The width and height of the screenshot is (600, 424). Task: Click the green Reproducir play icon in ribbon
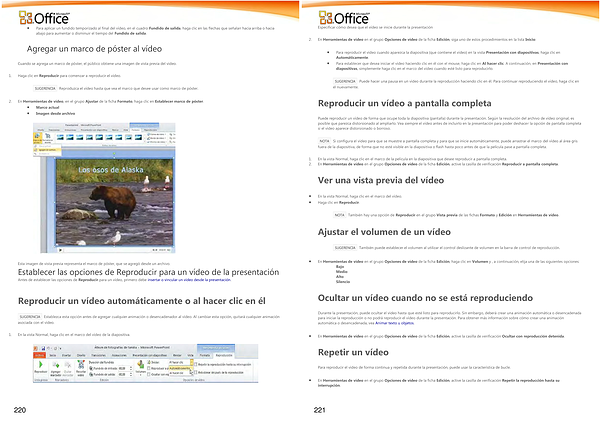tap(39, 364)
